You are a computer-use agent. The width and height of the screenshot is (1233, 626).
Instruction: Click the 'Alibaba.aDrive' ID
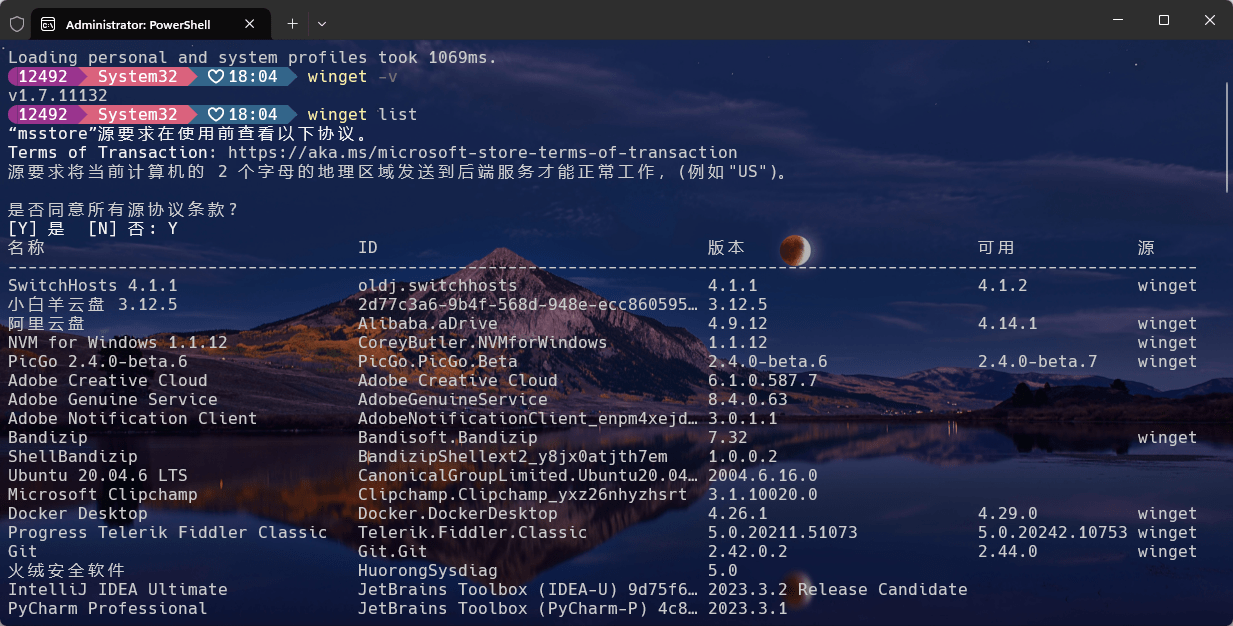tap(428, 324)
